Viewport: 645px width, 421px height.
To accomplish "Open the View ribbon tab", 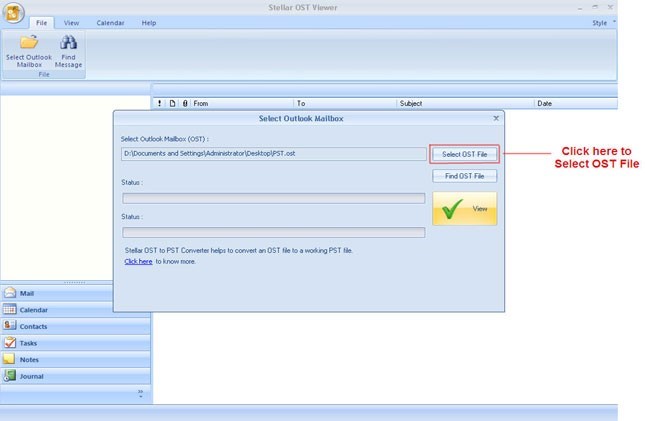I will [71, 23].
